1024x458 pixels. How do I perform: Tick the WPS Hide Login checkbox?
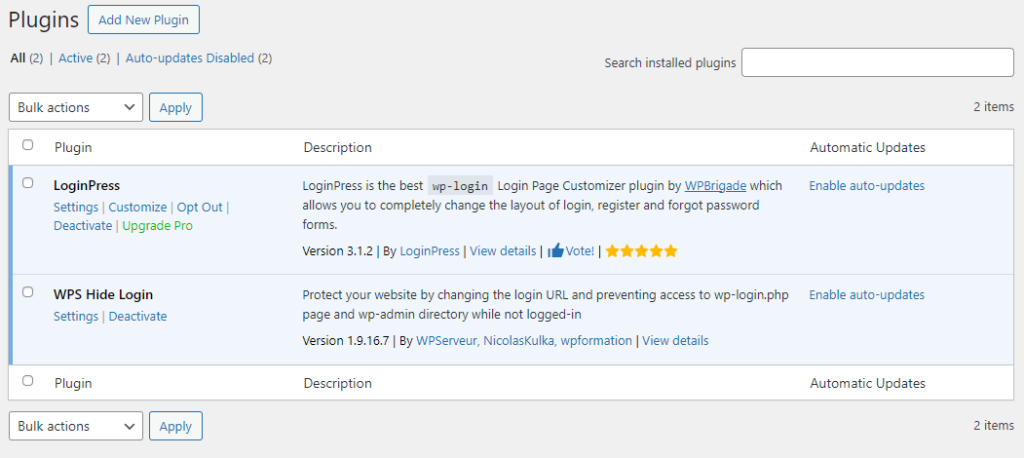point(27,292)
